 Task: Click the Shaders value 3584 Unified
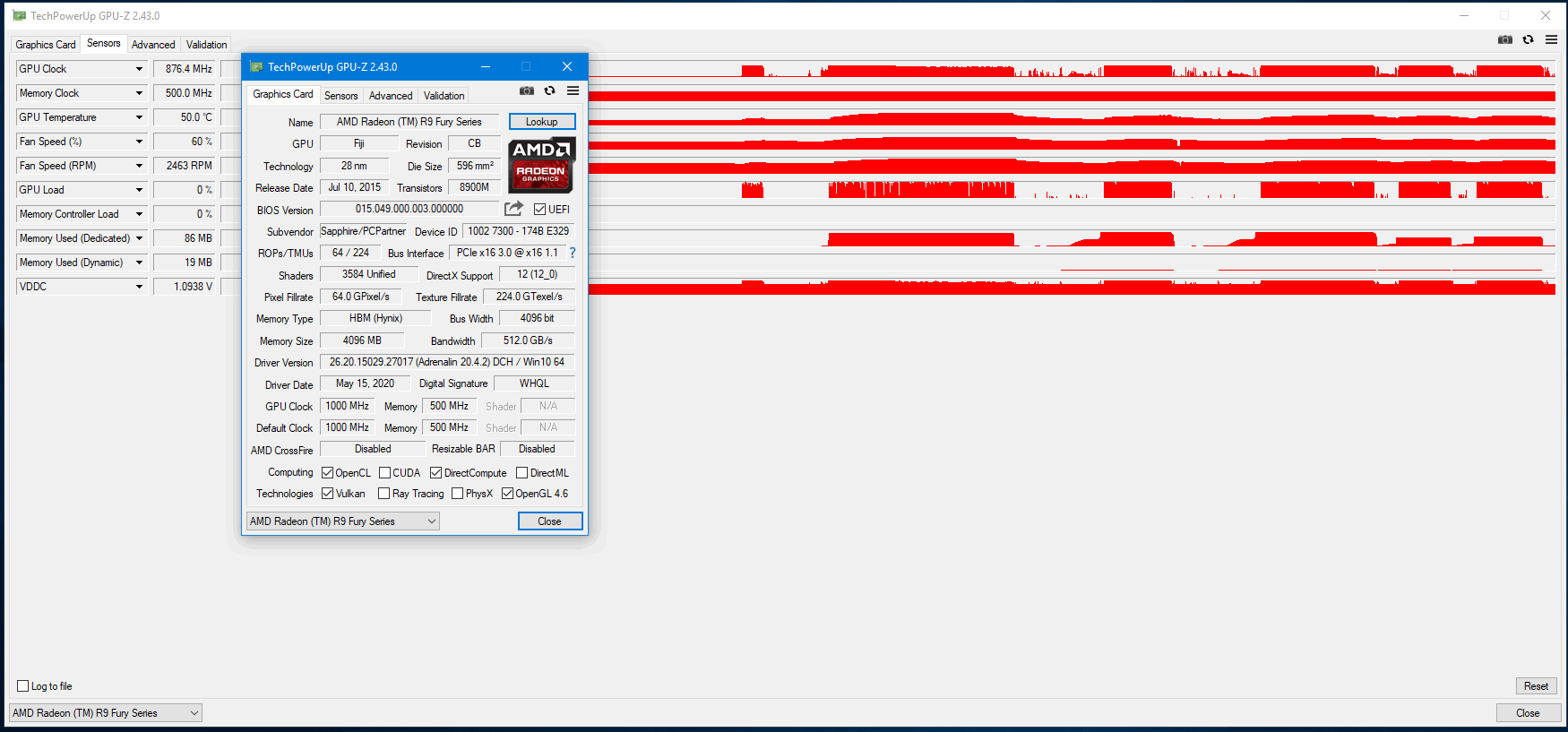368,274
